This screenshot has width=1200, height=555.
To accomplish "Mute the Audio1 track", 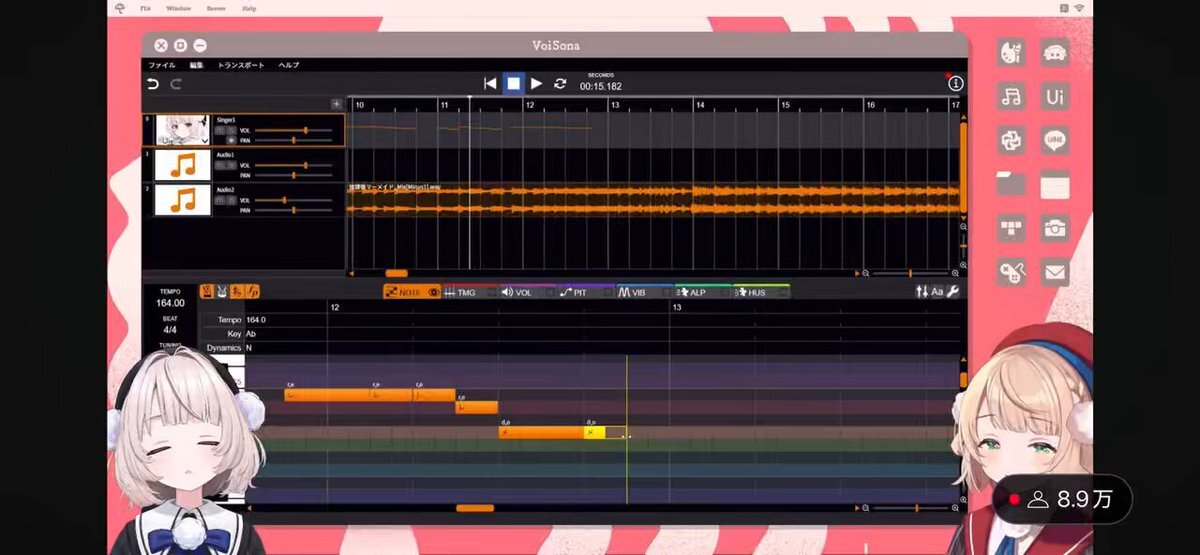I will [x=220, y=165].
